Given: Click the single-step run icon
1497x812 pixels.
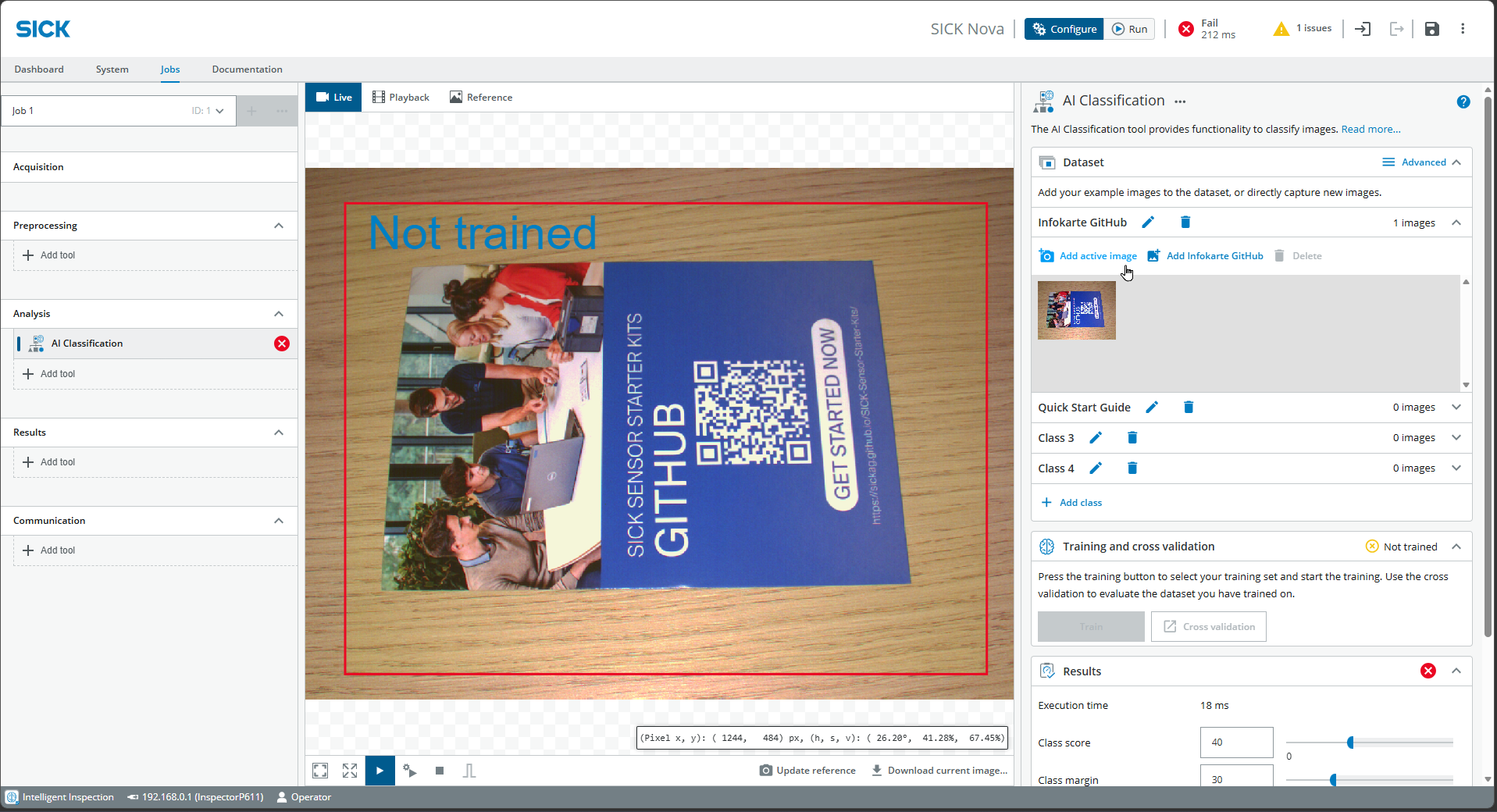Looking at the screenshot, I should (410, 771).
